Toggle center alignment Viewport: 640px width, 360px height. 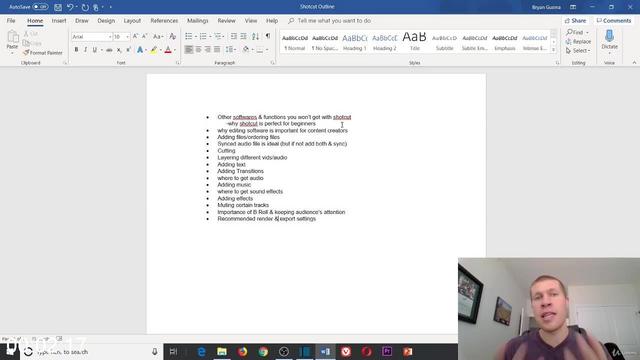point(198,49)
